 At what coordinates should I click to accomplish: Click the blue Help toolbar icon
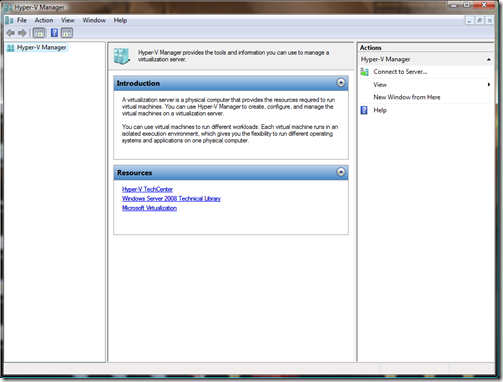(54, 33)
